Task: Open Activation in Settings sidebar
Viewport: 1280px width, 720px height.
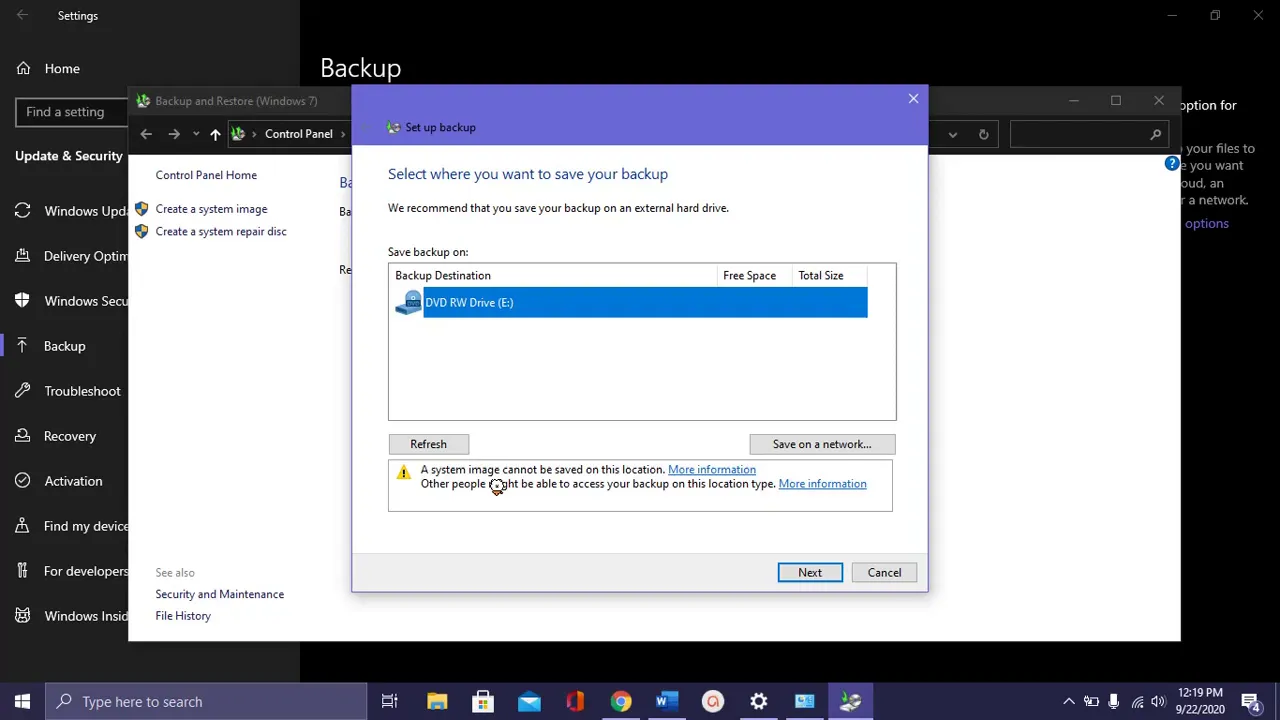Action: click(64, 481)
